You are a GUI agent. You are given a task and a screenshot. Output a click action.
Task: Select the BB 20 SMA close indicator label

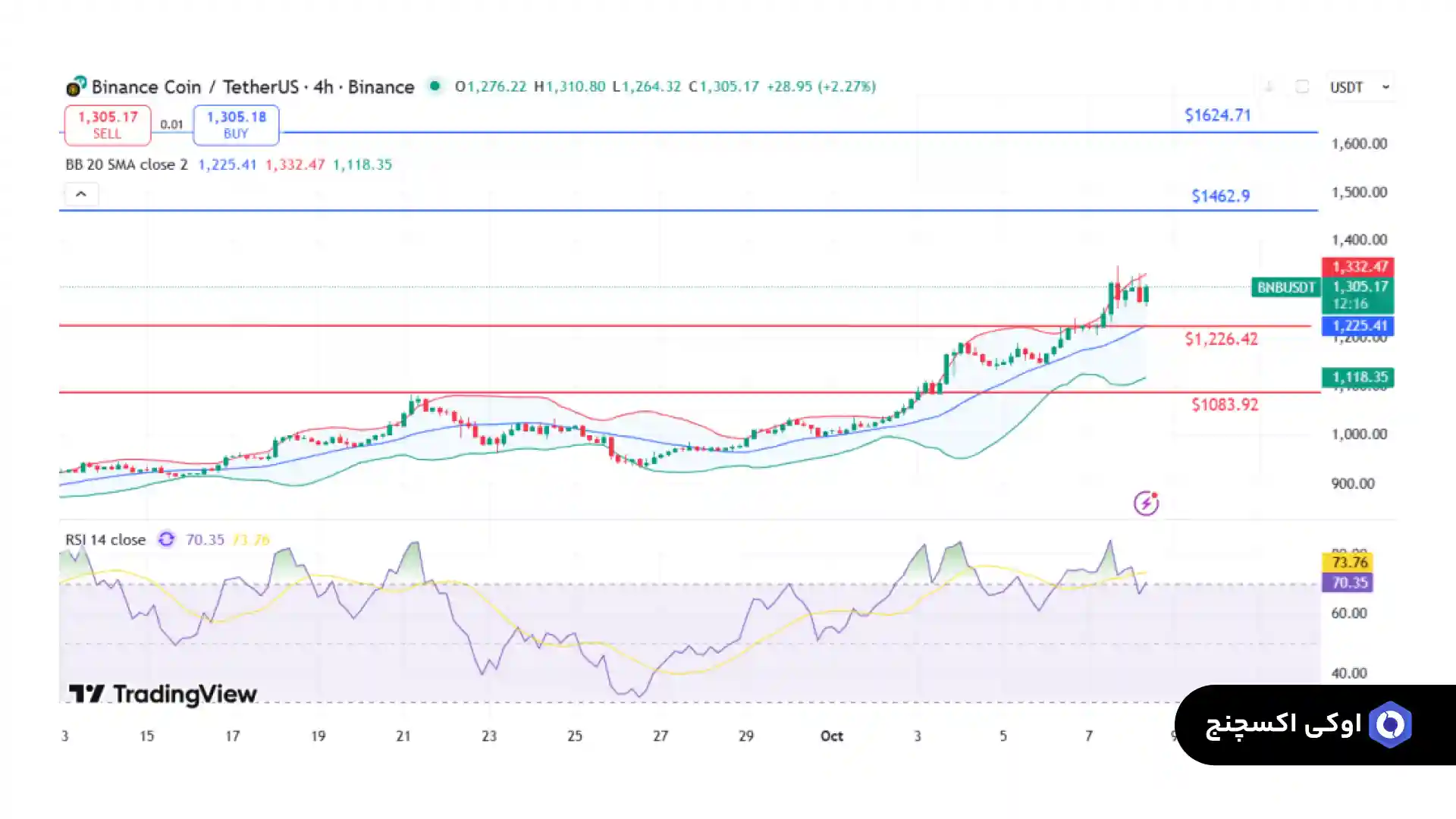tap(126, 165)
